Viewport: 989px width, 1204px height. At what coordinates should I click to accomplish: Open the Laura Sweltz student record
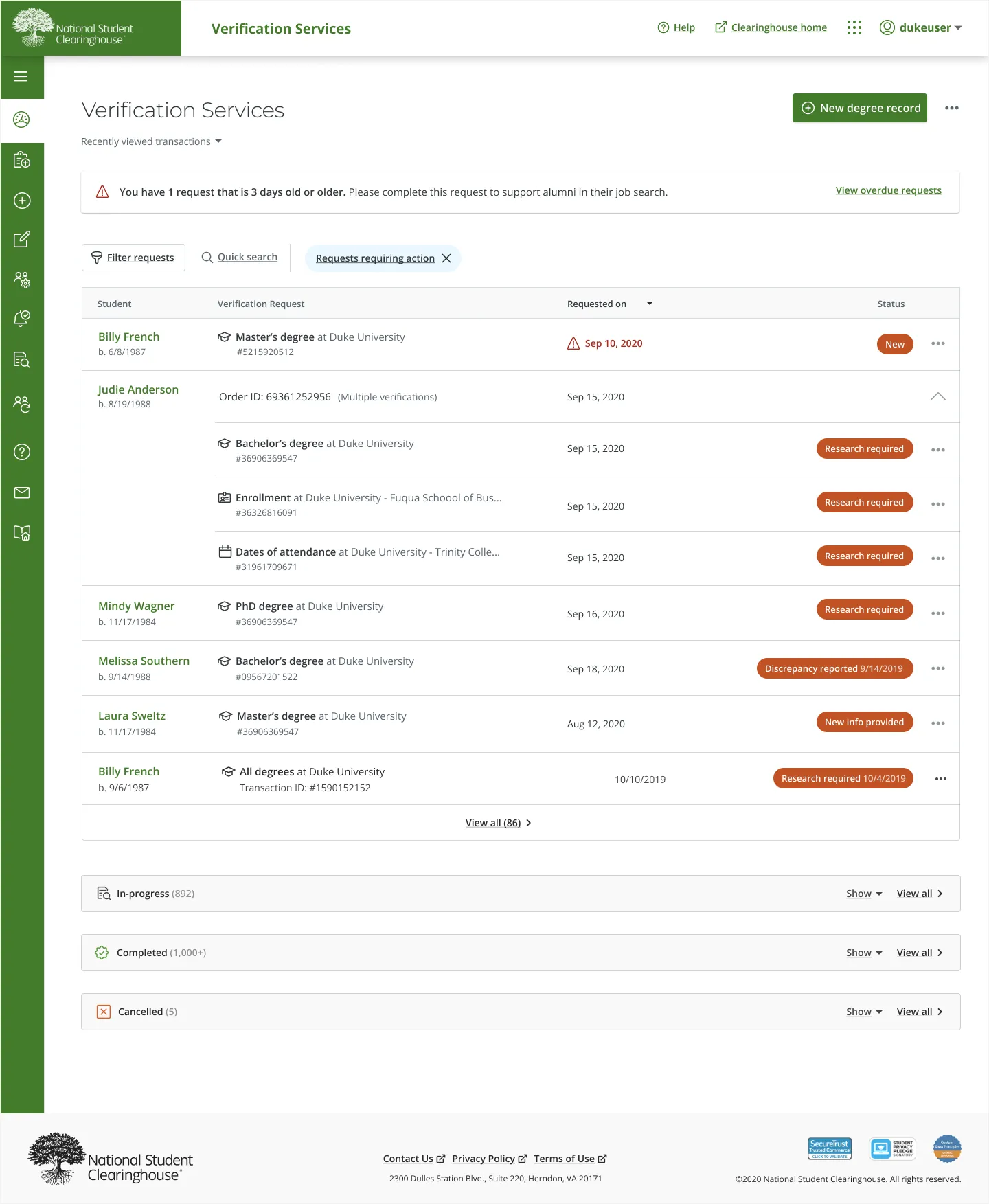(x=131, y=716)
